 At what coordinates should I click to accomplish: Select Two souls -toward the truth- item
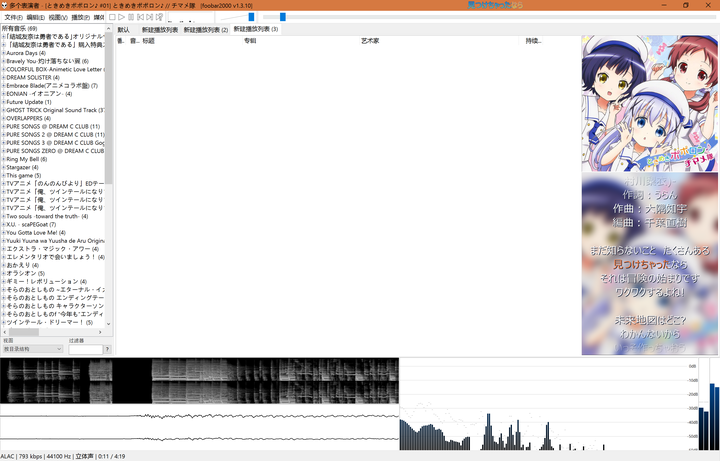pyautogui.click(x=47, y=216)
